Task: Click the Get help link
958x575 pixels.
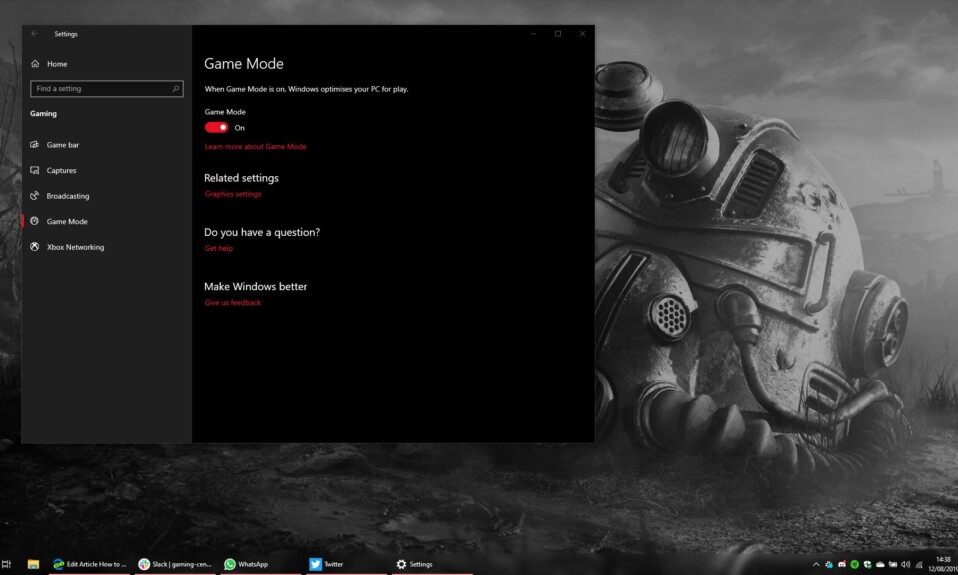Action: [219, 248]
